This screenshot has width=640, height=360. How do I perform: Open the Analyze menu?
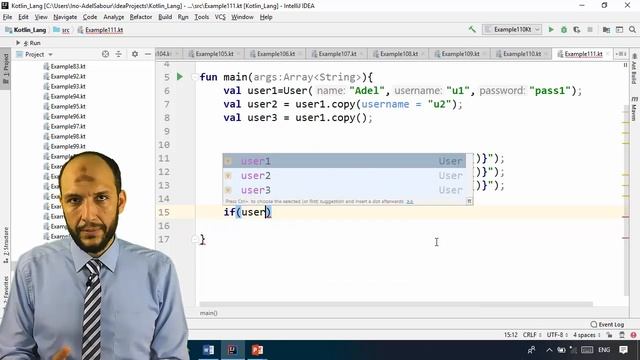click(113, 17)
